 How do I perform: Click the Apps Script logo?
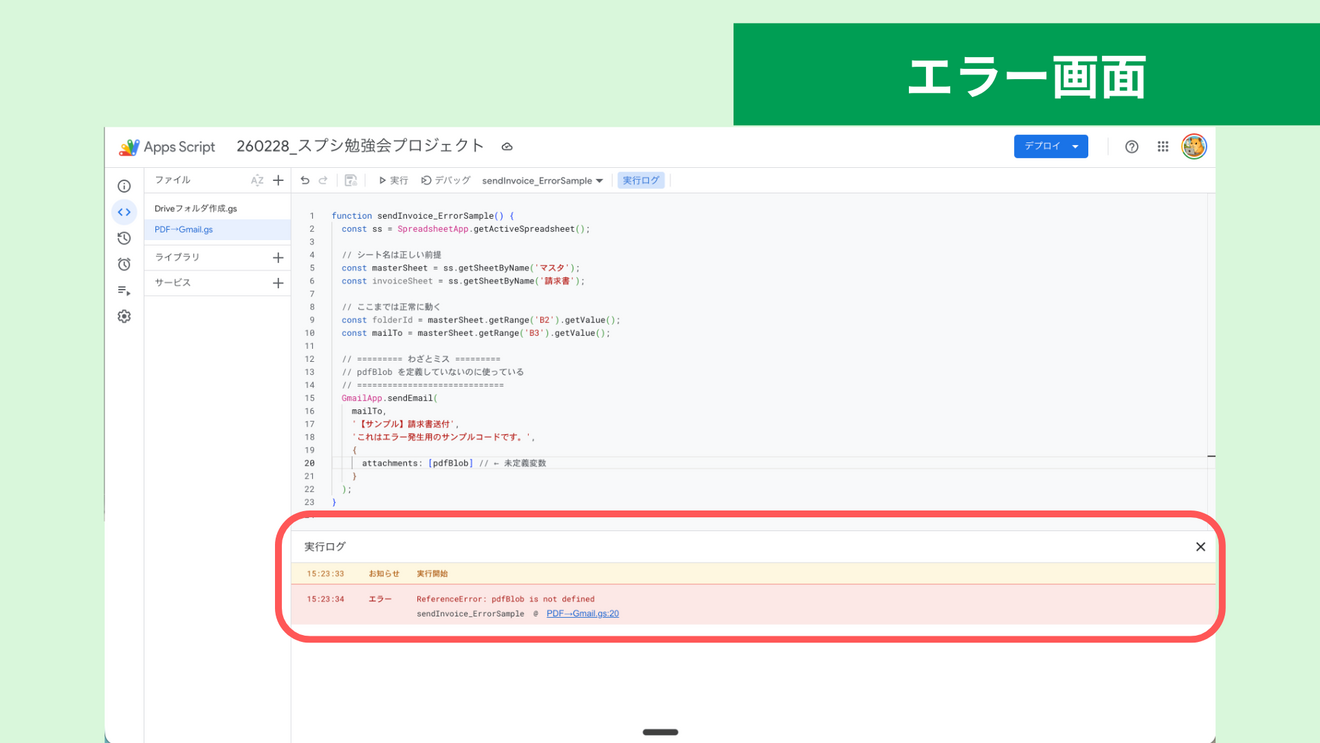tap(167, 147)
